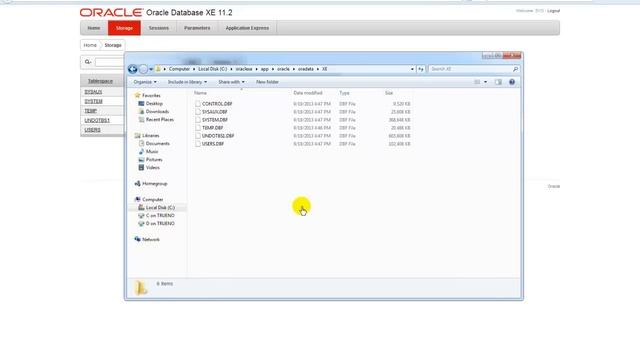The height and width of the screenshot is (360, 640).
Task: Toggle the preview pane icon
Action: [x=498, y=82]
